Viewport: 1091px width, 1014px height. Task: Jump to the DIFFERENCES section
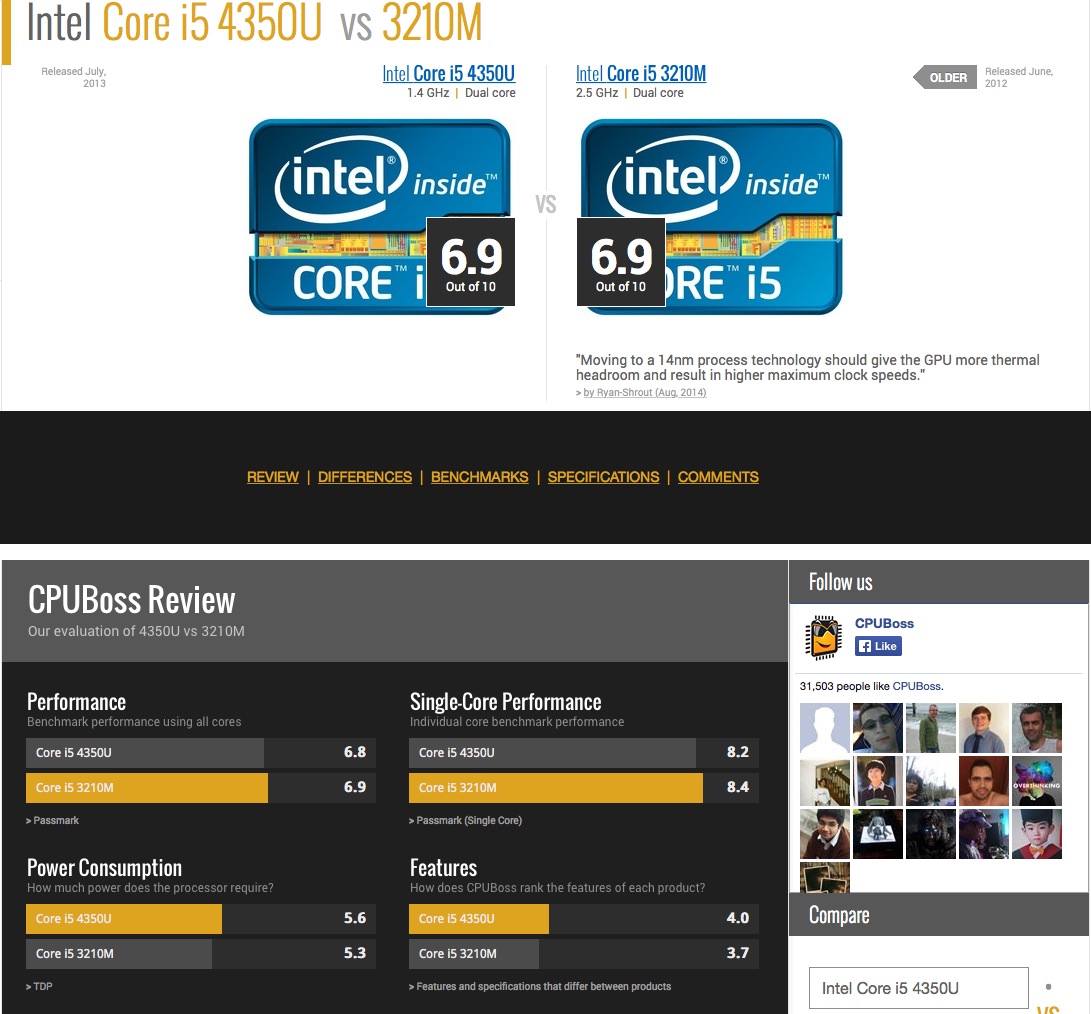click(365, 477)
